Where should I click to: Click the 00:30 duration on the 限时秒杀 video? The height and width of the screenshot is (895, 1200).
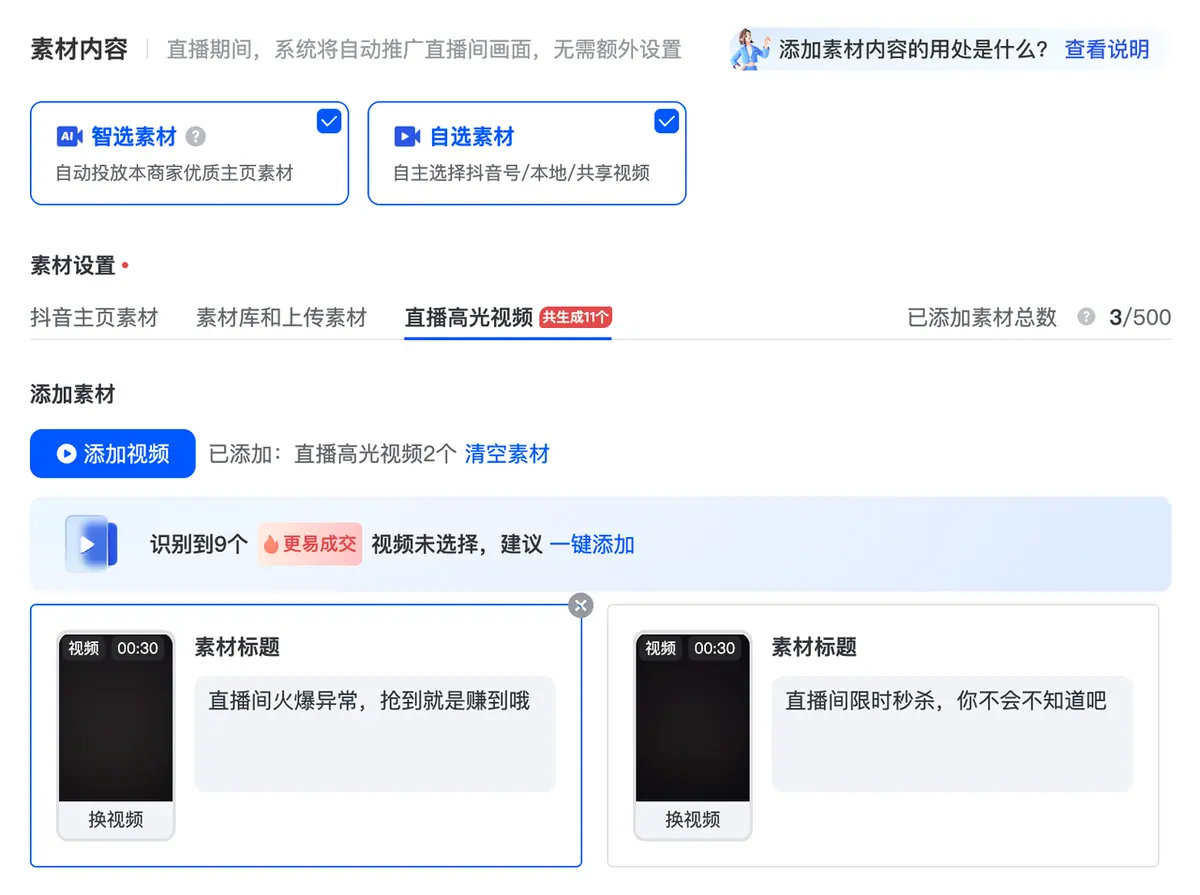pos(715,648)
